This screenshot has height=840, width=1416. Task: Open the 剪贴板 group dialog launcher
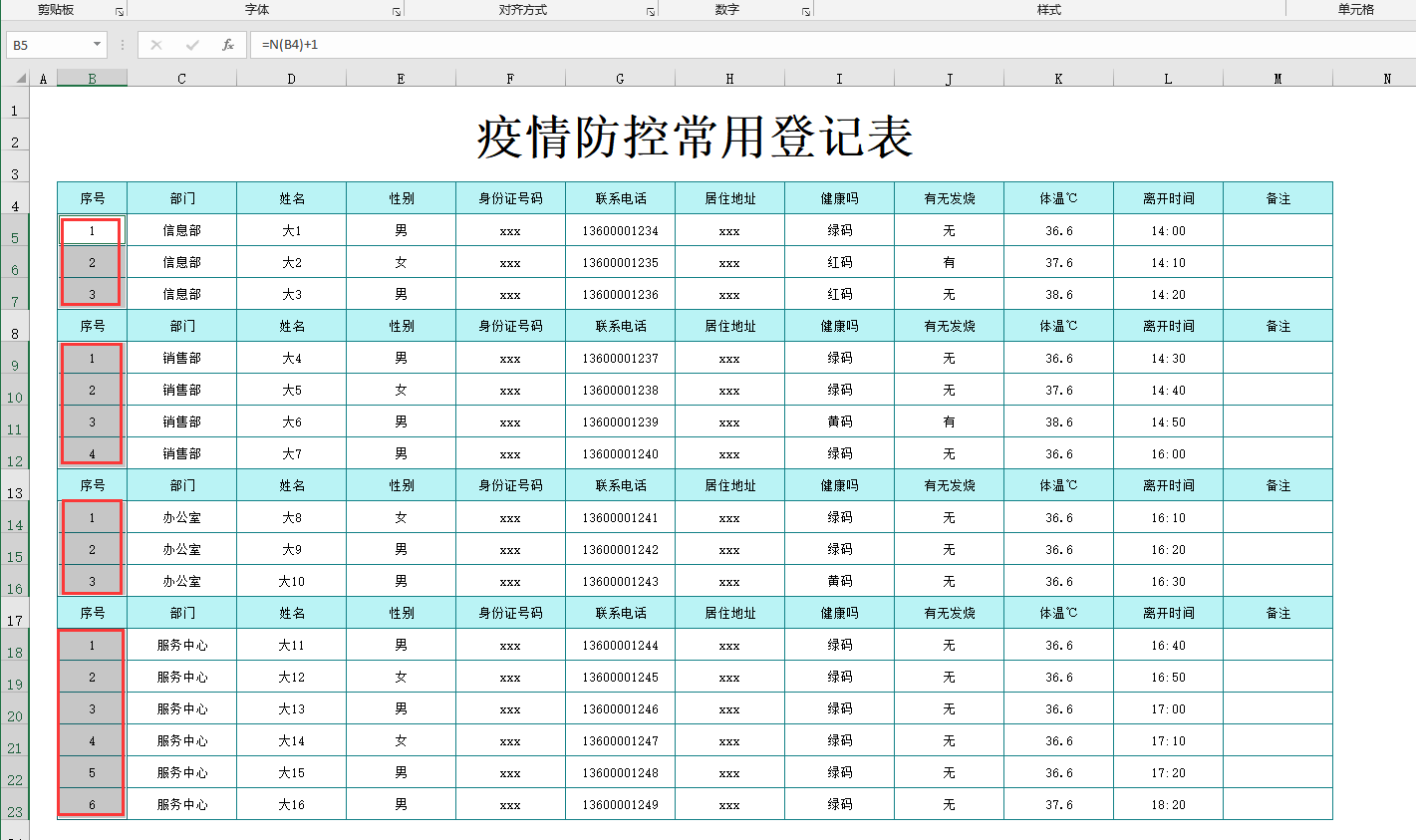[x=120, y=12]
